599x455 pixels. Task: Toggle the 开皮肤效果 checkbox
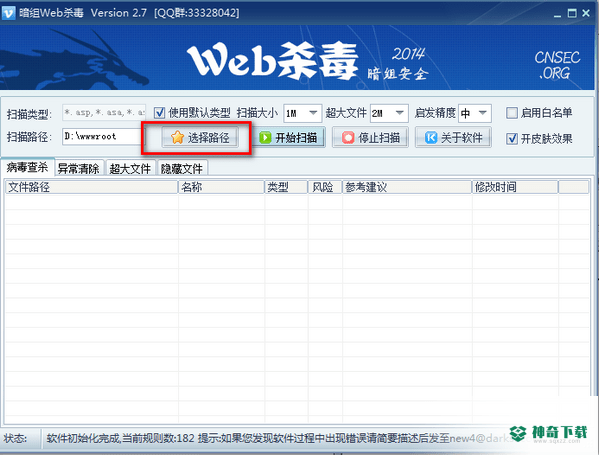(x=512, y=138)
